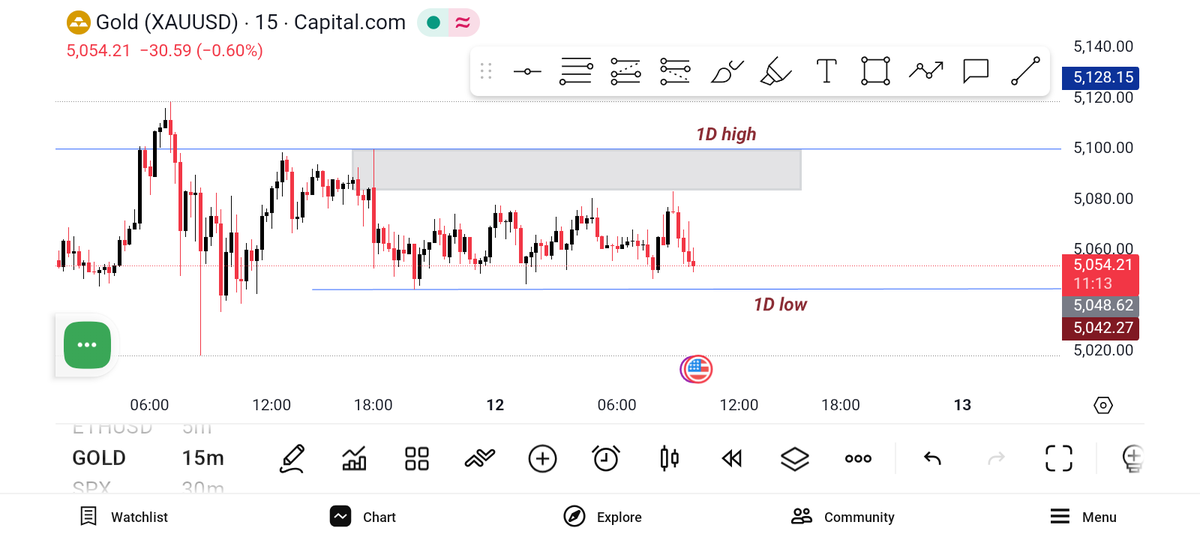
Task: Click the 5,100.00 price scale value
Action: [1103, 148]
